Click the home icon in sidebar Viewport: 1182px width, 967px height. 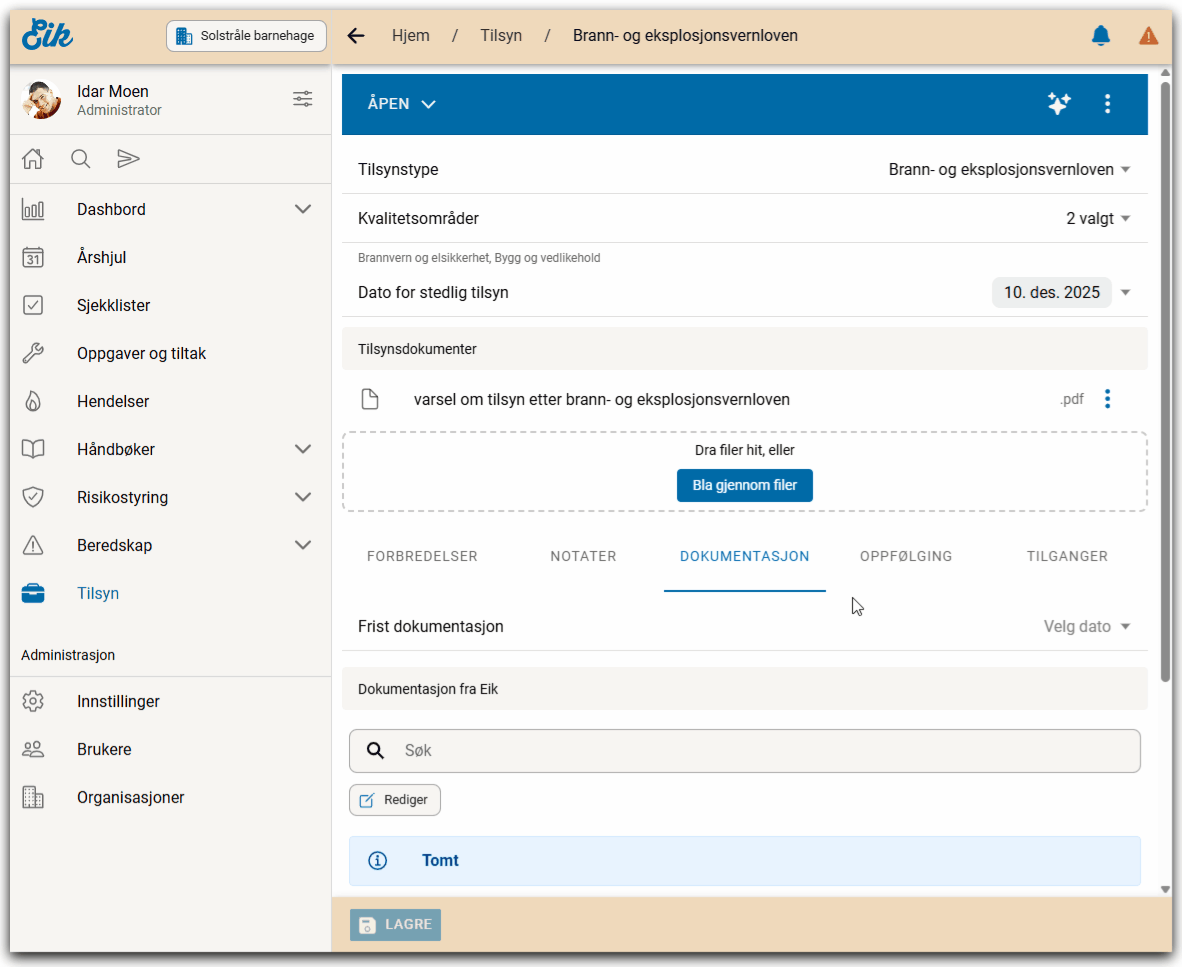[33, 158]
